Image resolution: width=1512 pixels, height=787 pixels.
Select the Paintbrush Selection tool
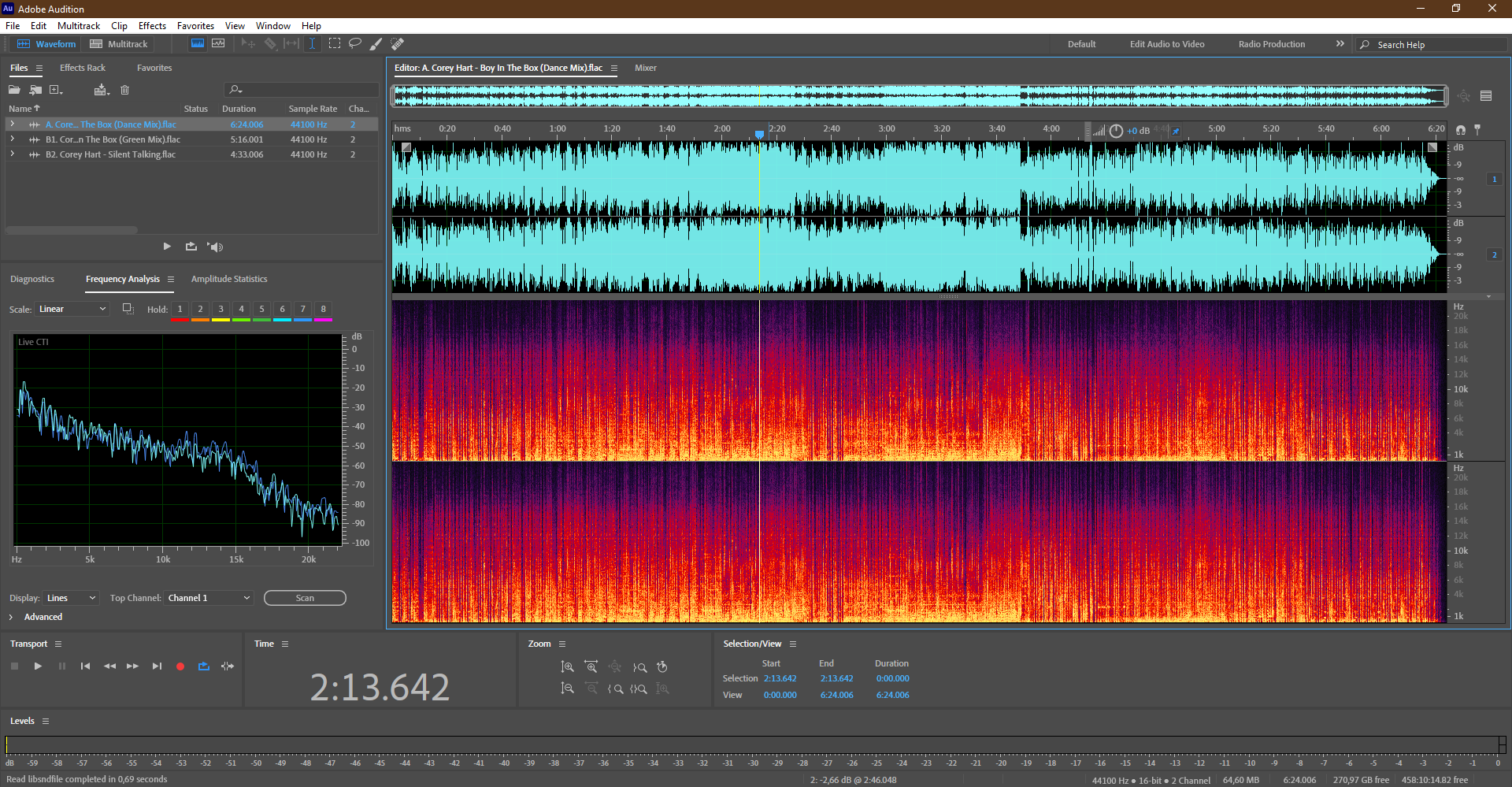376,44
